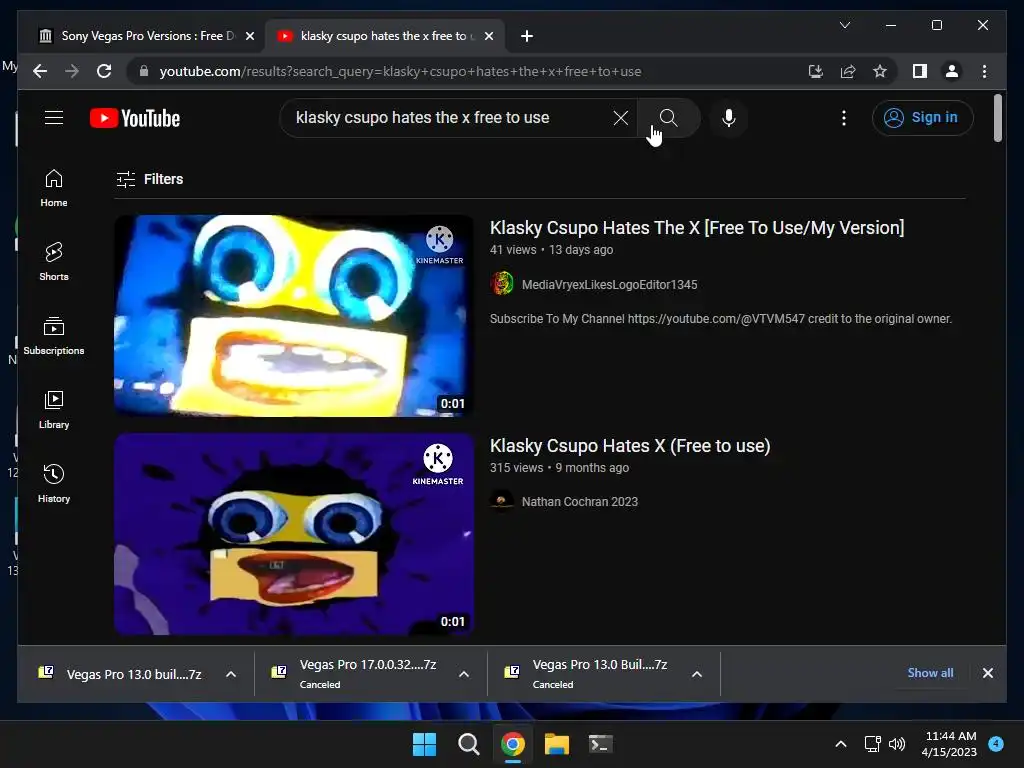Go back with the browser back arrow
The width and height of the screenshot is (1024, 768).
pyautogui.click(x=40, y=71)
